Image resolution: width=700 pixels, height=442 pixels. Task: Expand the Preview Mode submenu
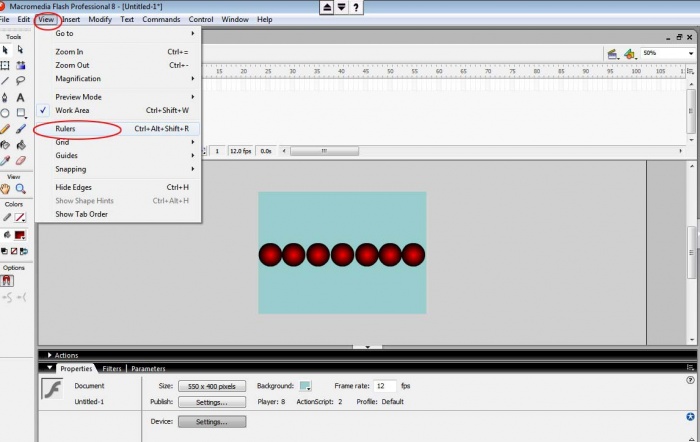tap(118, 97)
